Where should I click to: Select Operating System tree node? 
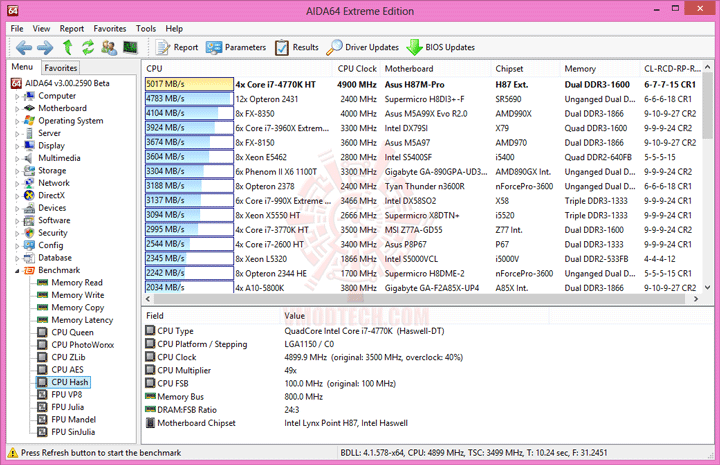(71, 121)
